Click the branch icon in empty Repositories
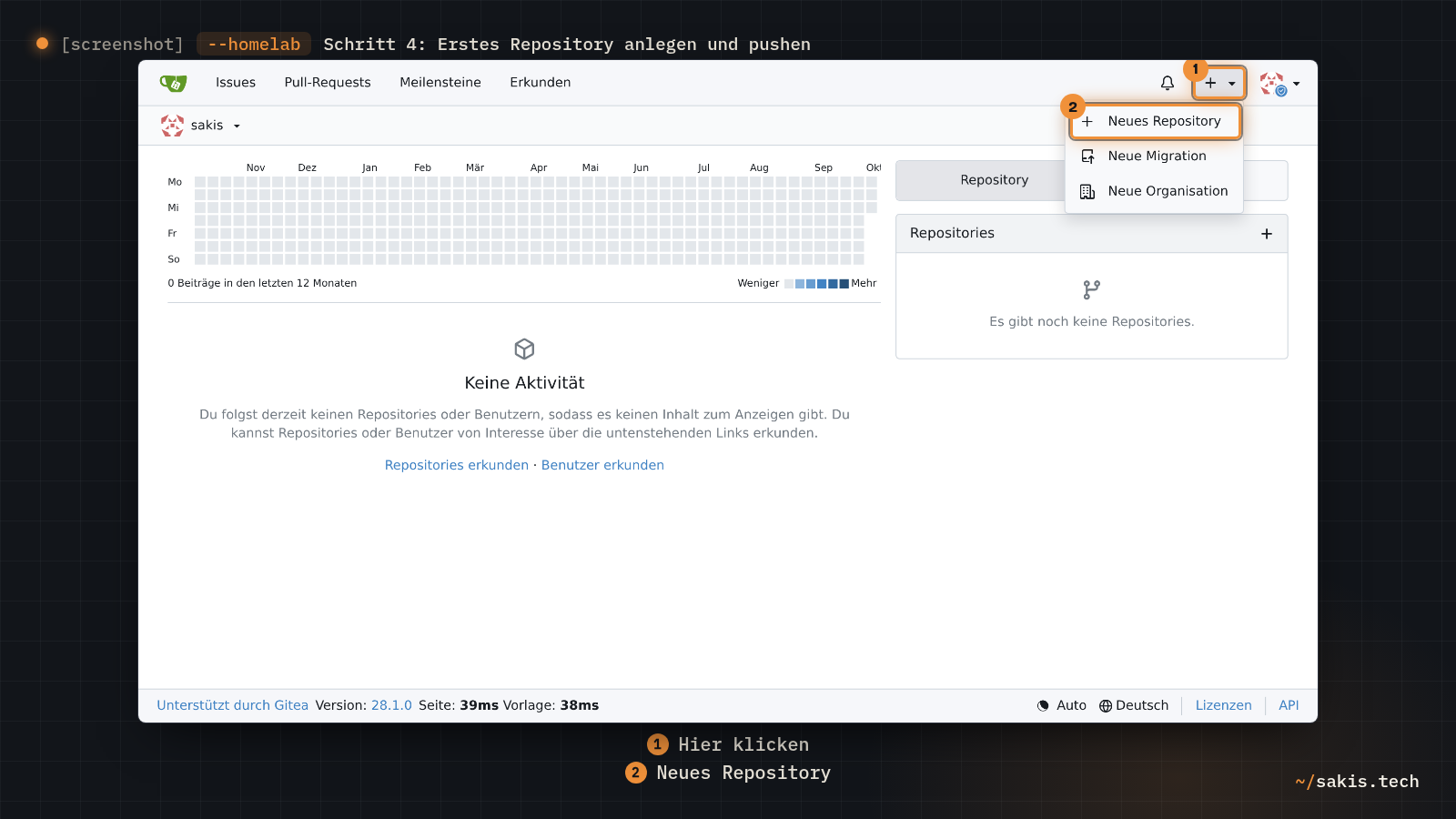Image resolution: width=1456 pixels, height=819 pixels. pos(1092,290)
